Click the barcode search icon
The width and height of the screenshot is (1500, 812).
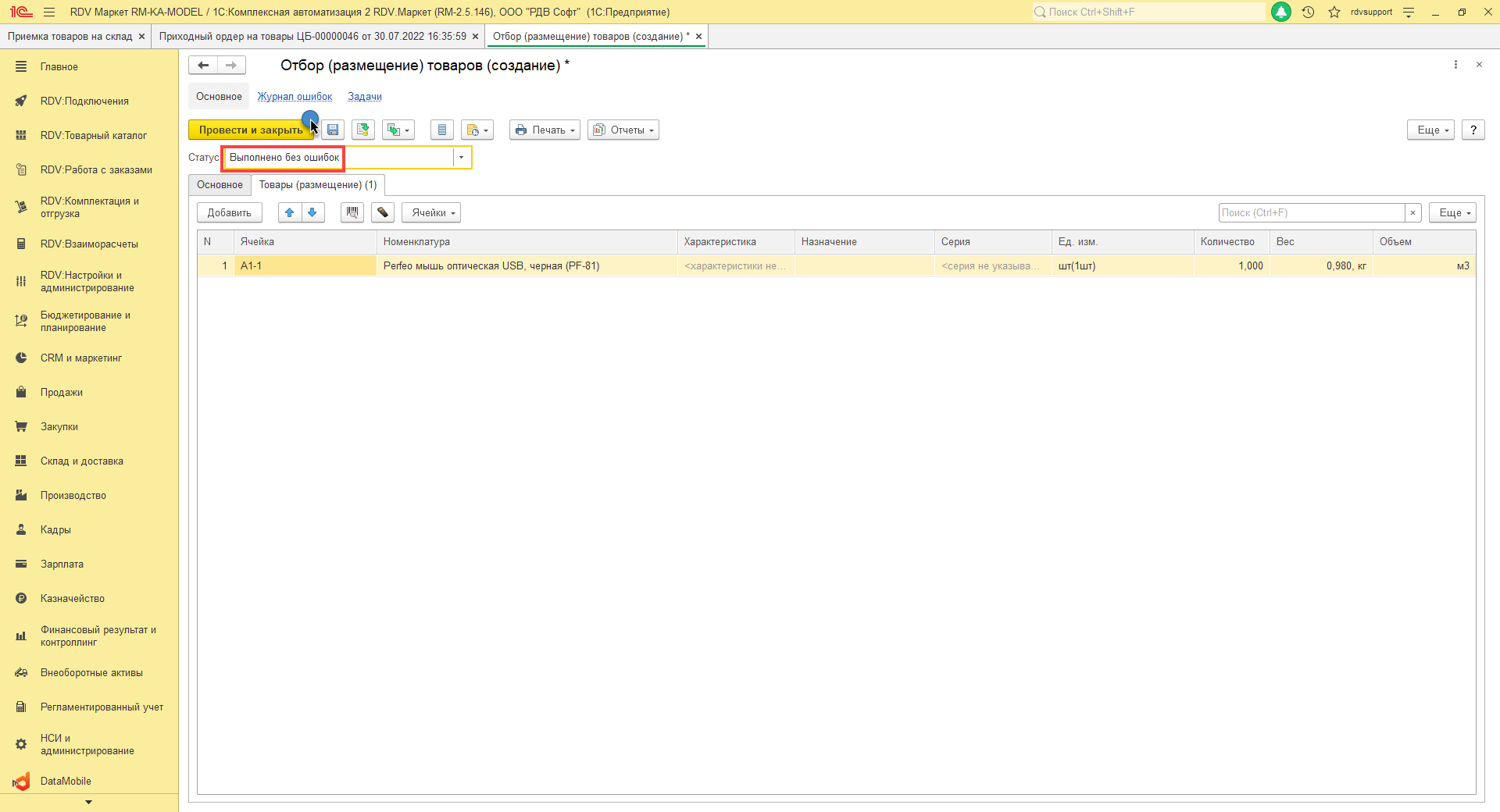(352, 212)
